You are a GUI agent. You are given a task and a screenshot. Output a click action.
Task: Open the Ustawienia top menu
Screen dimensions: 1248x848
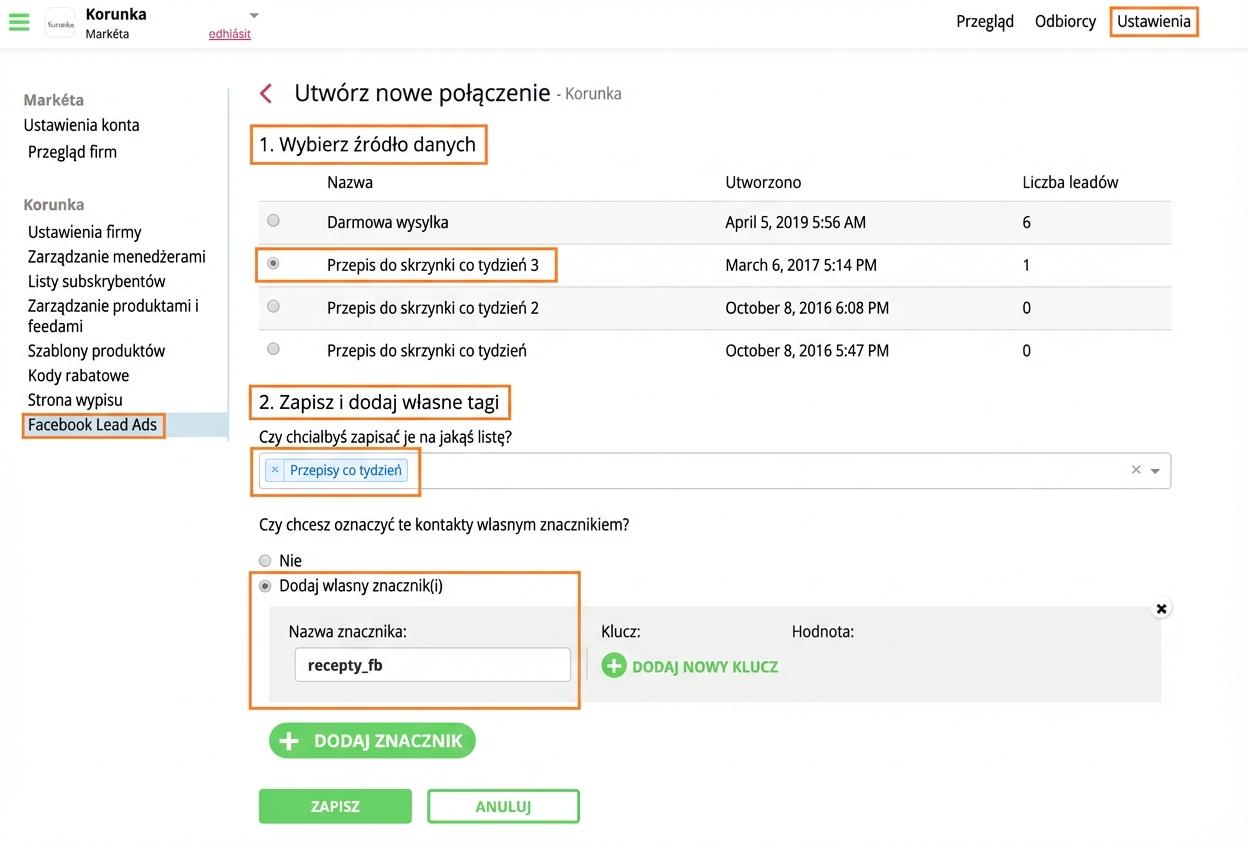click(x=1154, y=21)
